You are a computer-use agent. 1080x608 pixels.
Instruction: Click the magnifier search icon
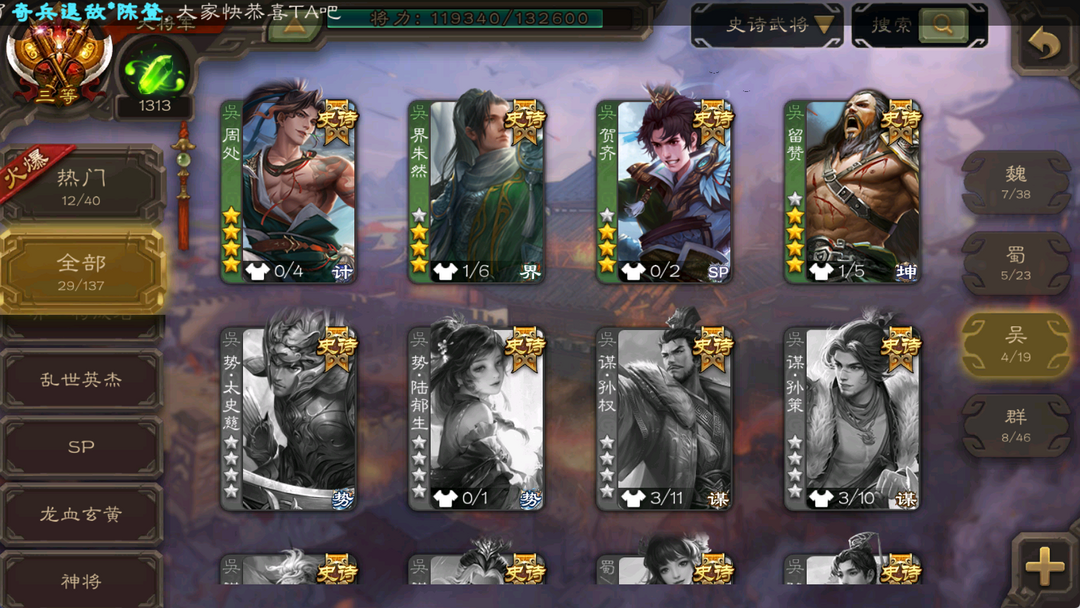click(942, 25)
